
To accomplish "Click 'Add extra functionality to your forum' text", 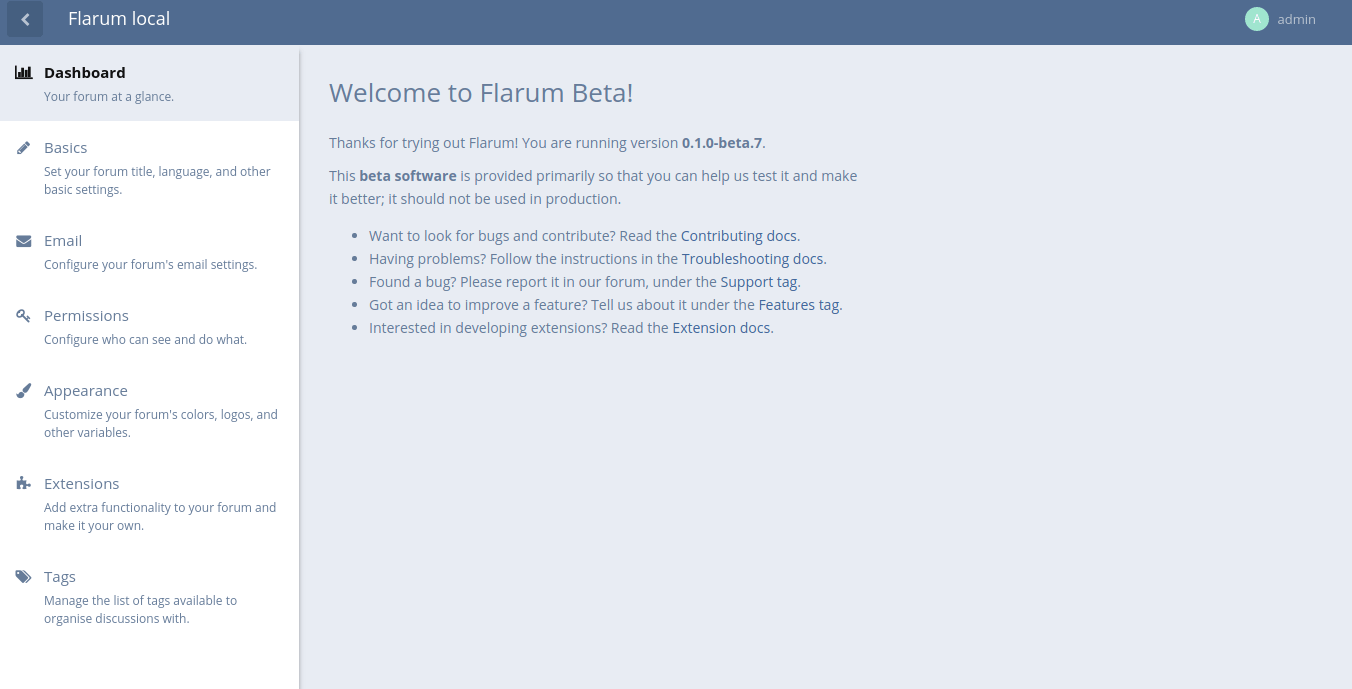I will (x=160, y=517).
